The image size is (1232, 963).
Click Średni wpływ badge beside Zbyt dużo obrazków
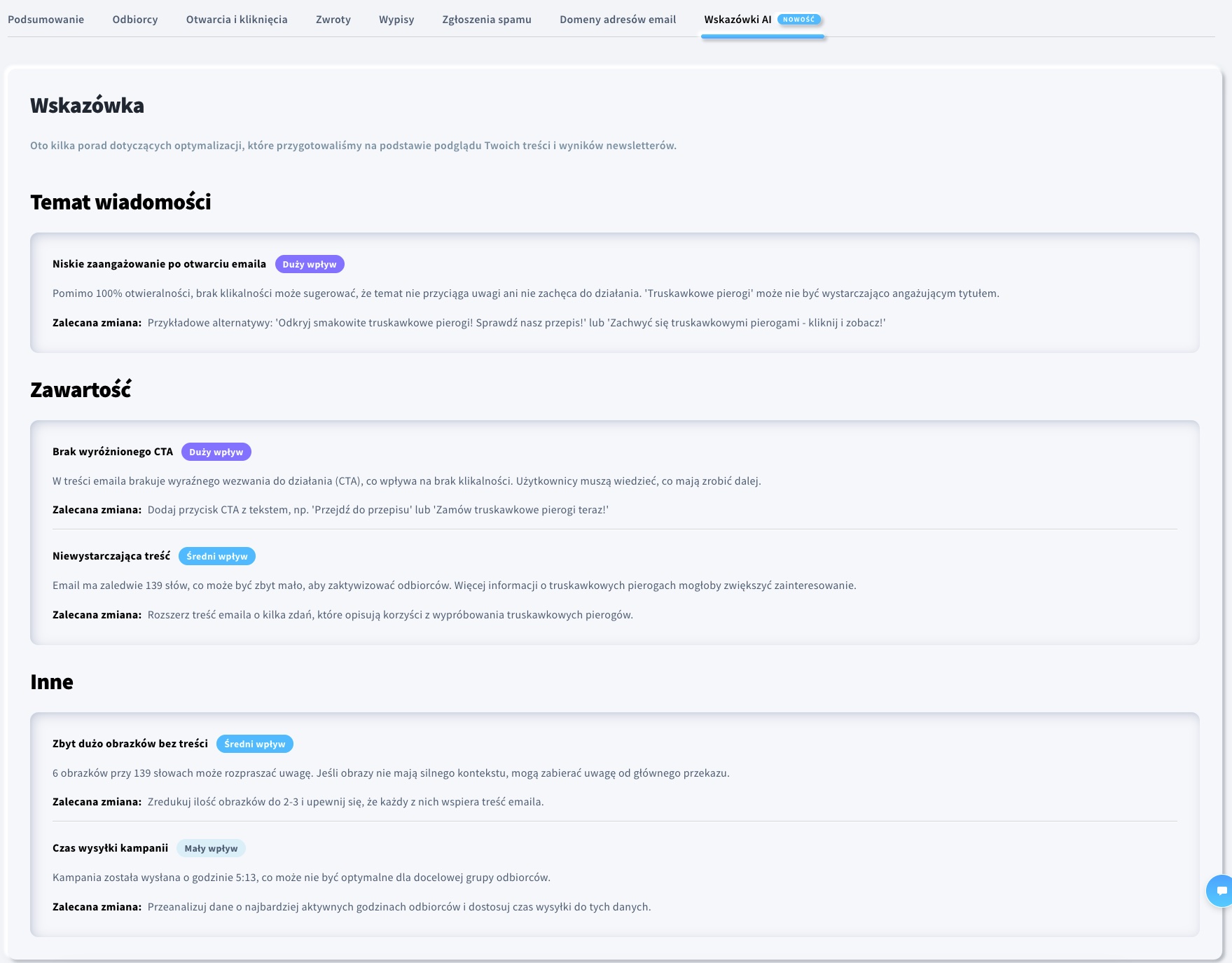255,744
